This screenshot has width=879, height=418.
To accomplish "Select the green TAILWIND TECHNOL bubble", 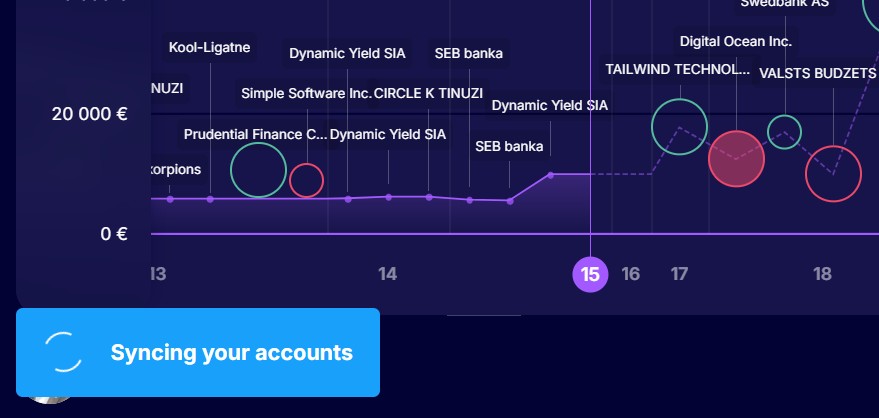I will pos(680,127).
